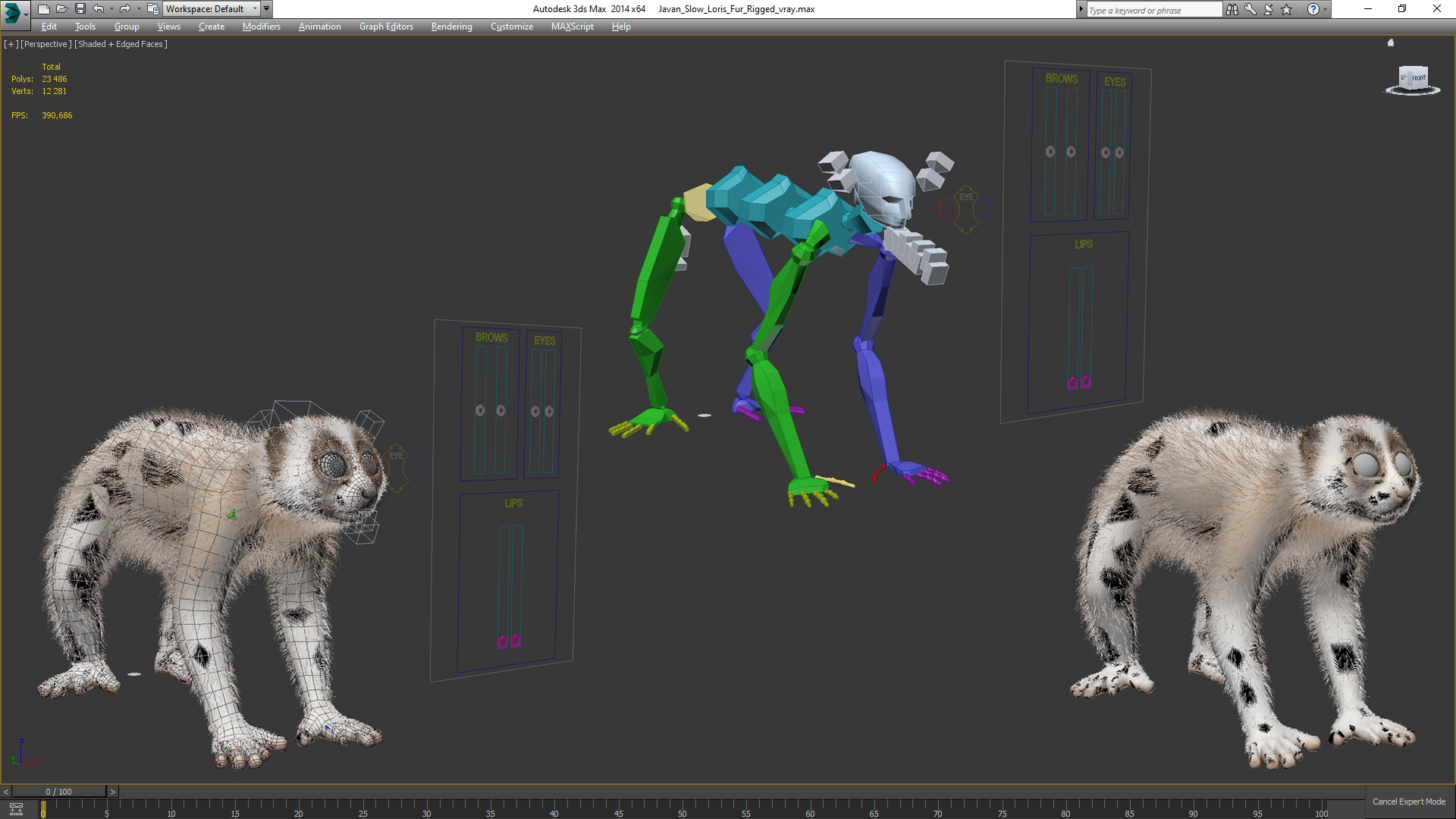Expand the Quick Access Toolbar customize arrow
The height and width of the screenshot is (819, 1456).
(x=267, y=9)
